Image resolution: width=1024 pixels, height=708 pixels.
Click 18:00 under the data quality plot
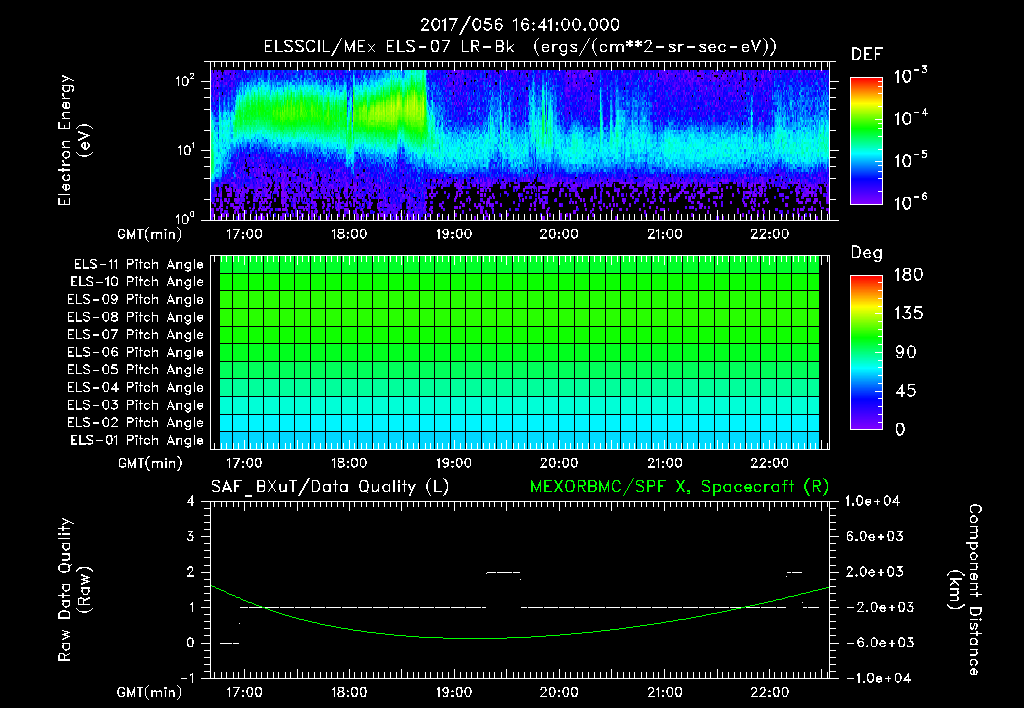(349, 692)
